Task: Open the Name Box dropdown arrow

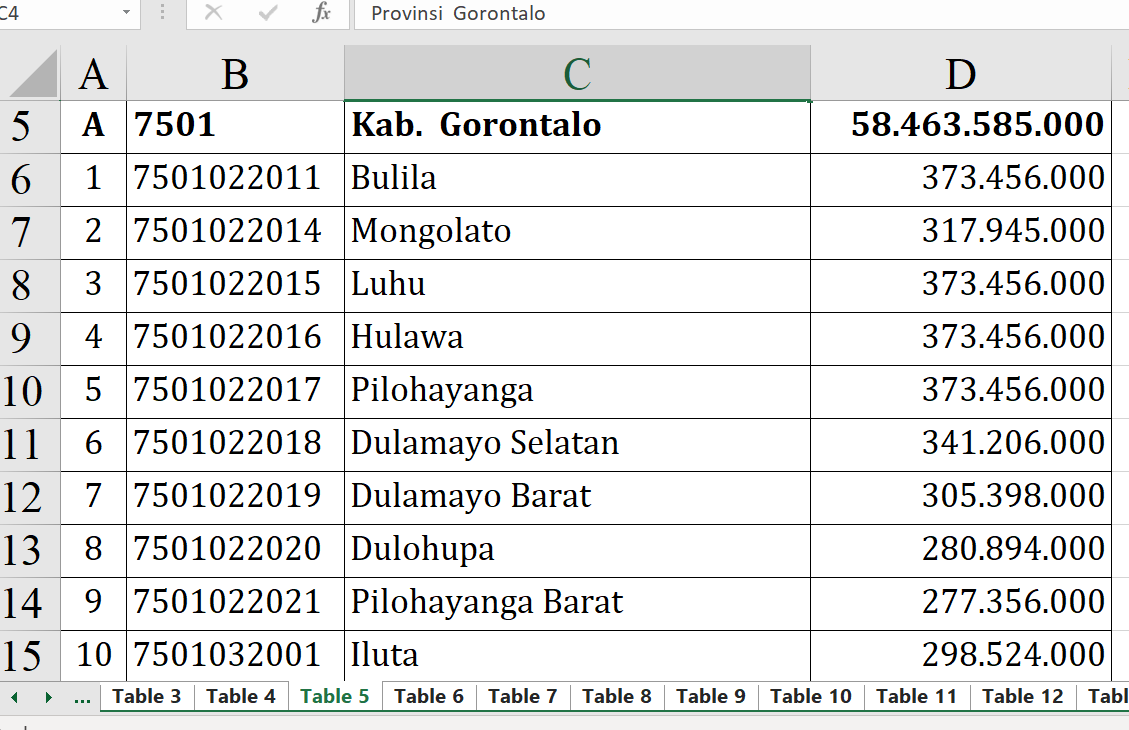Action: tap(126, 13)
